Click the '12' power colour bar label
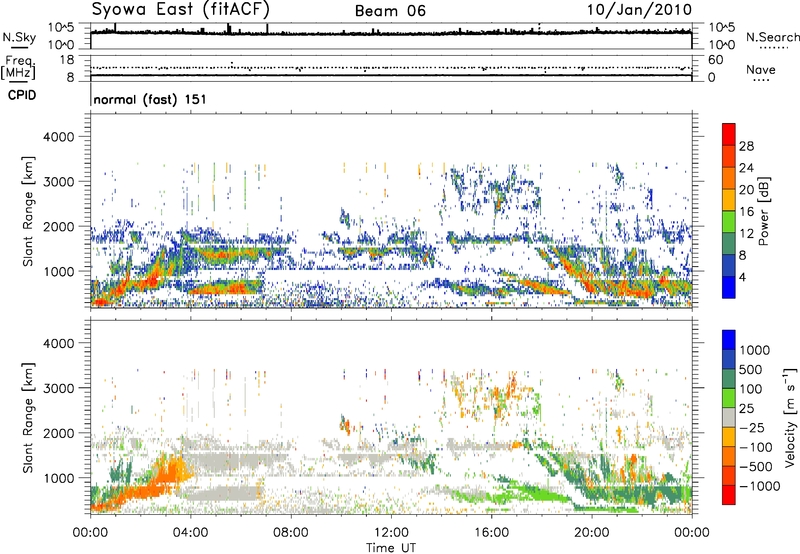The image size is (800, 554). [x=746, y=234]
